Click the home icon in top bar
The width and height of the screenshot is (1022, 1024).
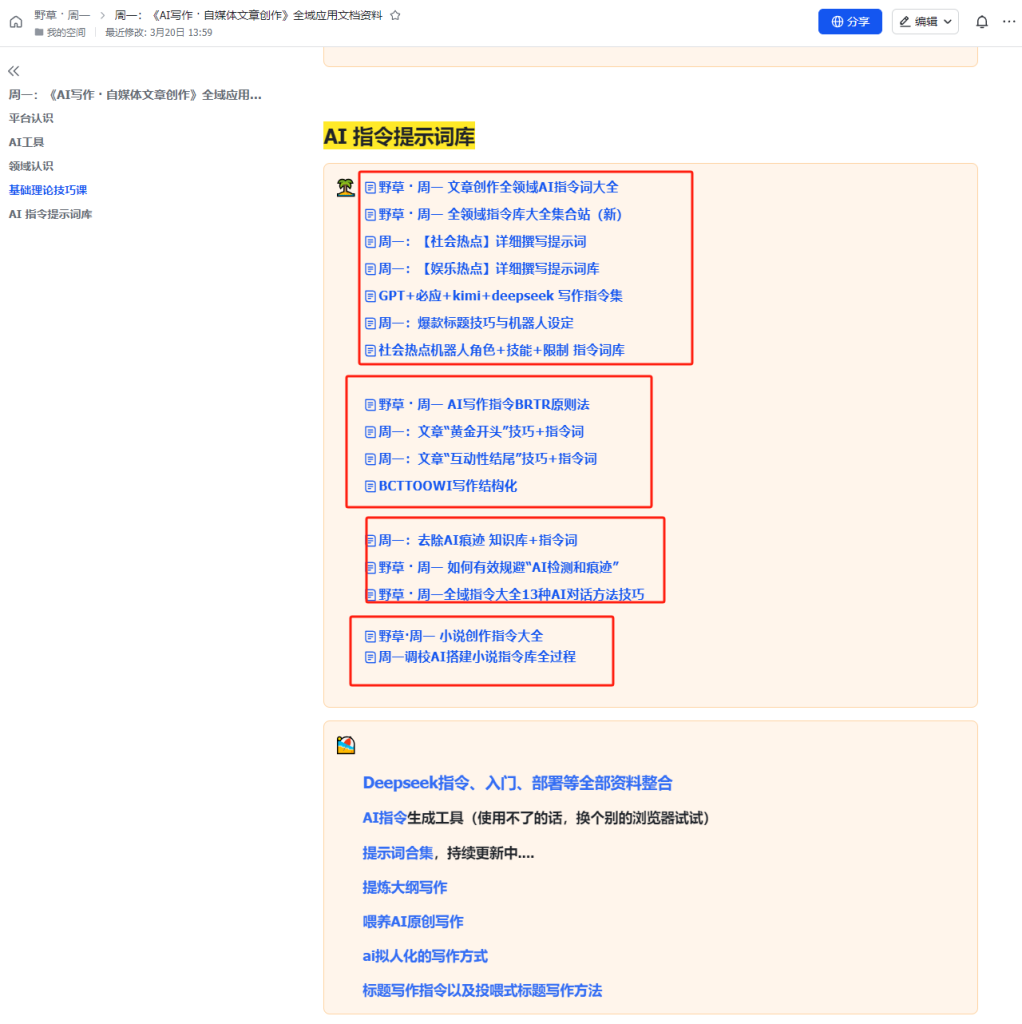[15, 22]
